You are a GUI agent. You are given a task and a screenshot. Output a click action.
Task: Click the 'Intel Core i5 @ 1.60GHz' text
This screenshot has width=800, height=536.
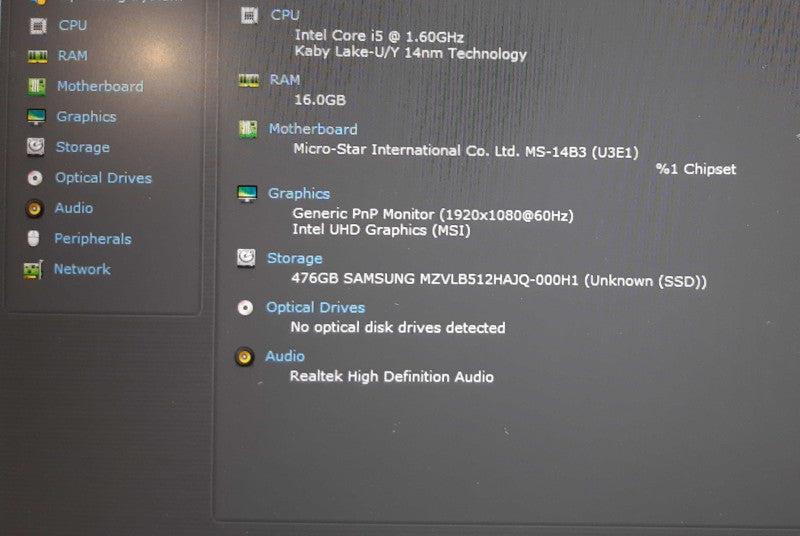(x=379, y=36)
